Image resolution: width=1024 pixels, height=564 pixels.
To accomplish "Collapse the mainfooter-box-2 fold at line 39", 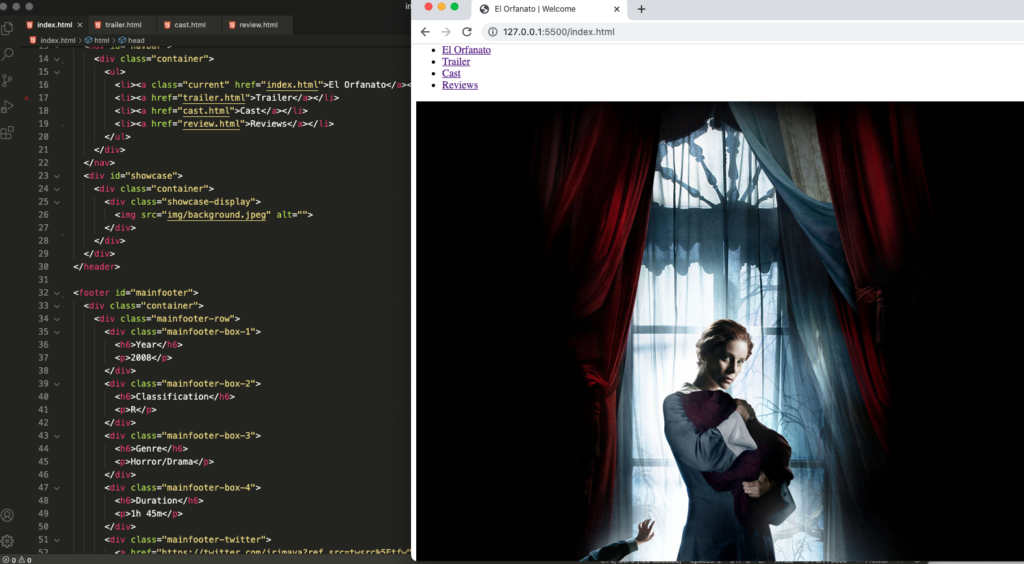I will tap(57, 384).
